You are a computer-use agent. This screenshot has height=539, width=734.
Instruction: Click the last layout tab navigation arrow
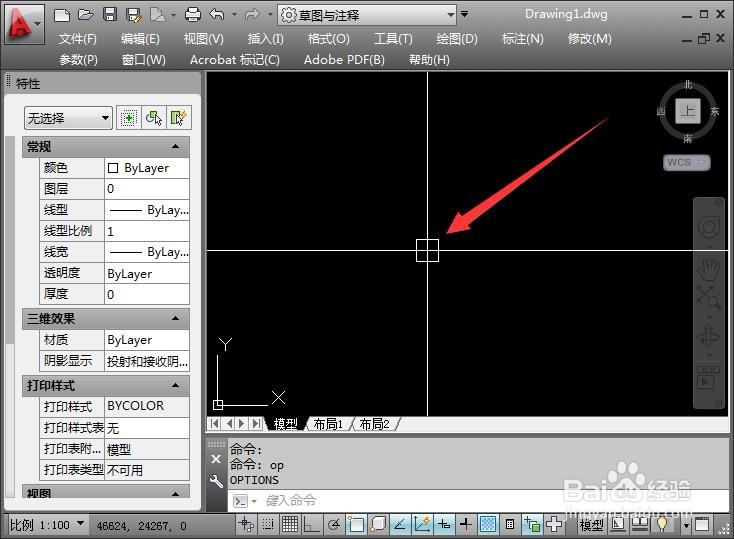256,424
